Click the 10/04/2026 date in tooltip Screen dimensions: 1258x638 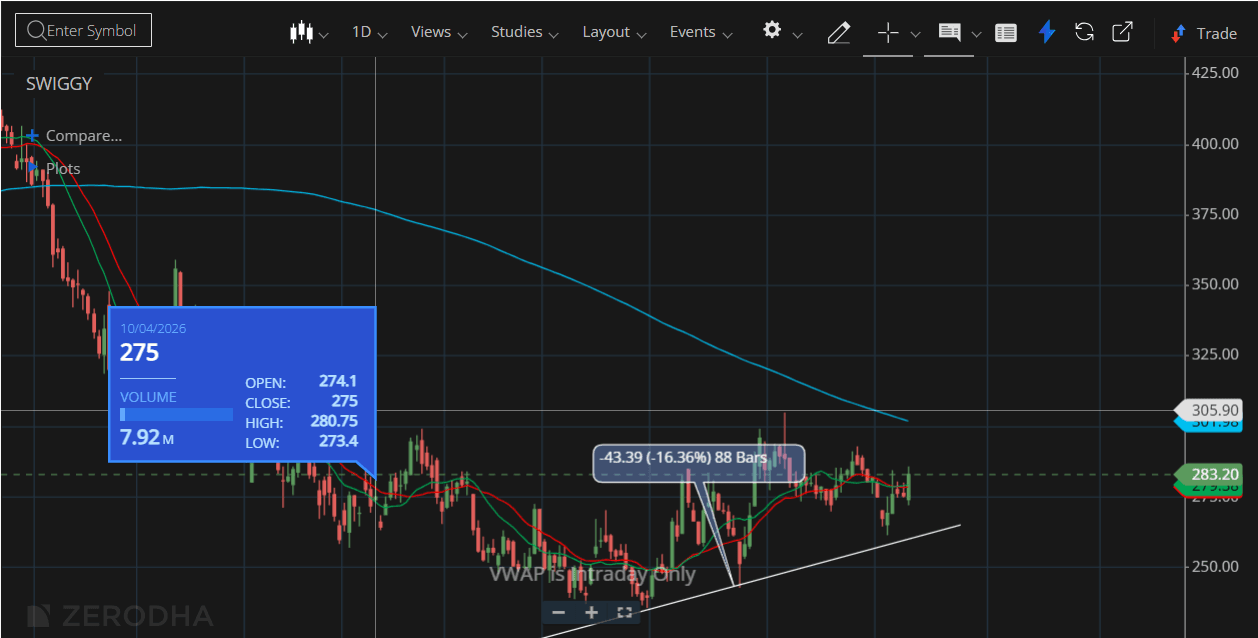pos(153,328)
